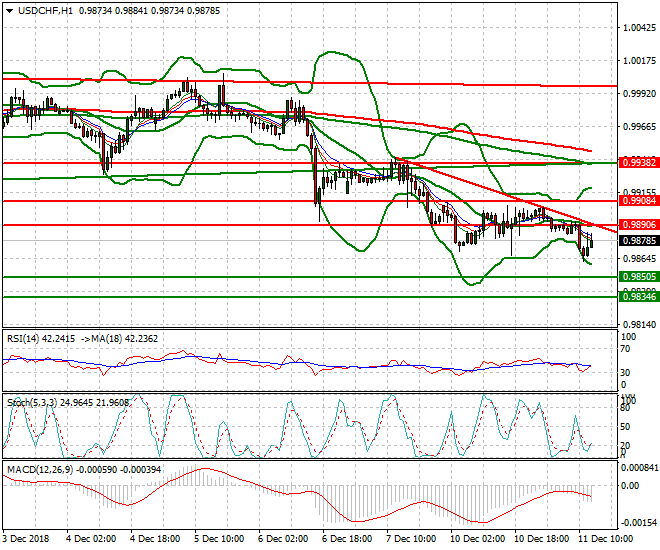Click the current price label 0.98785
The width and height of the screenshot is (660, 550).
click(639, 241)
